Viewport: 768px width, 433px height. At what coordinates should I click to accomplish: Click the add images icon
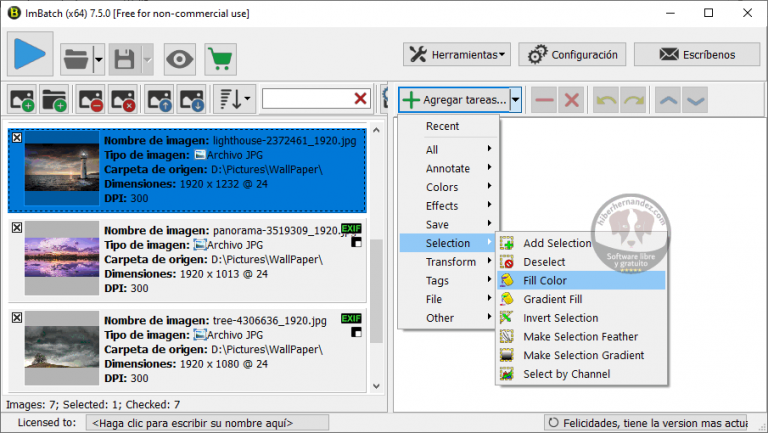[22, 99]
